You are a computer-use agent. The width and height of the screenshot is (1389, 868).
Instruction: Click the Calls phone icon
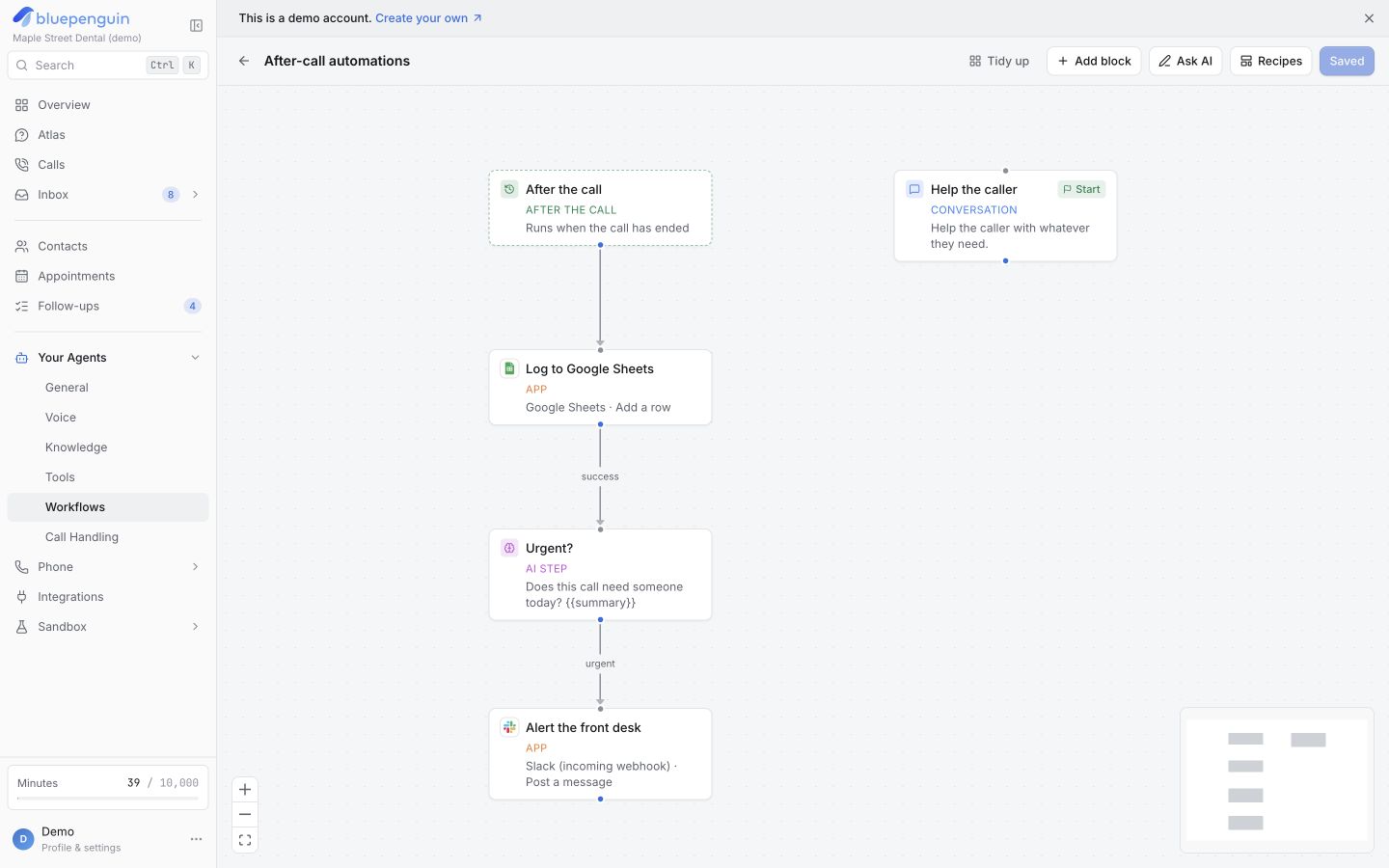pyautogui.click(x=21, y=165)
